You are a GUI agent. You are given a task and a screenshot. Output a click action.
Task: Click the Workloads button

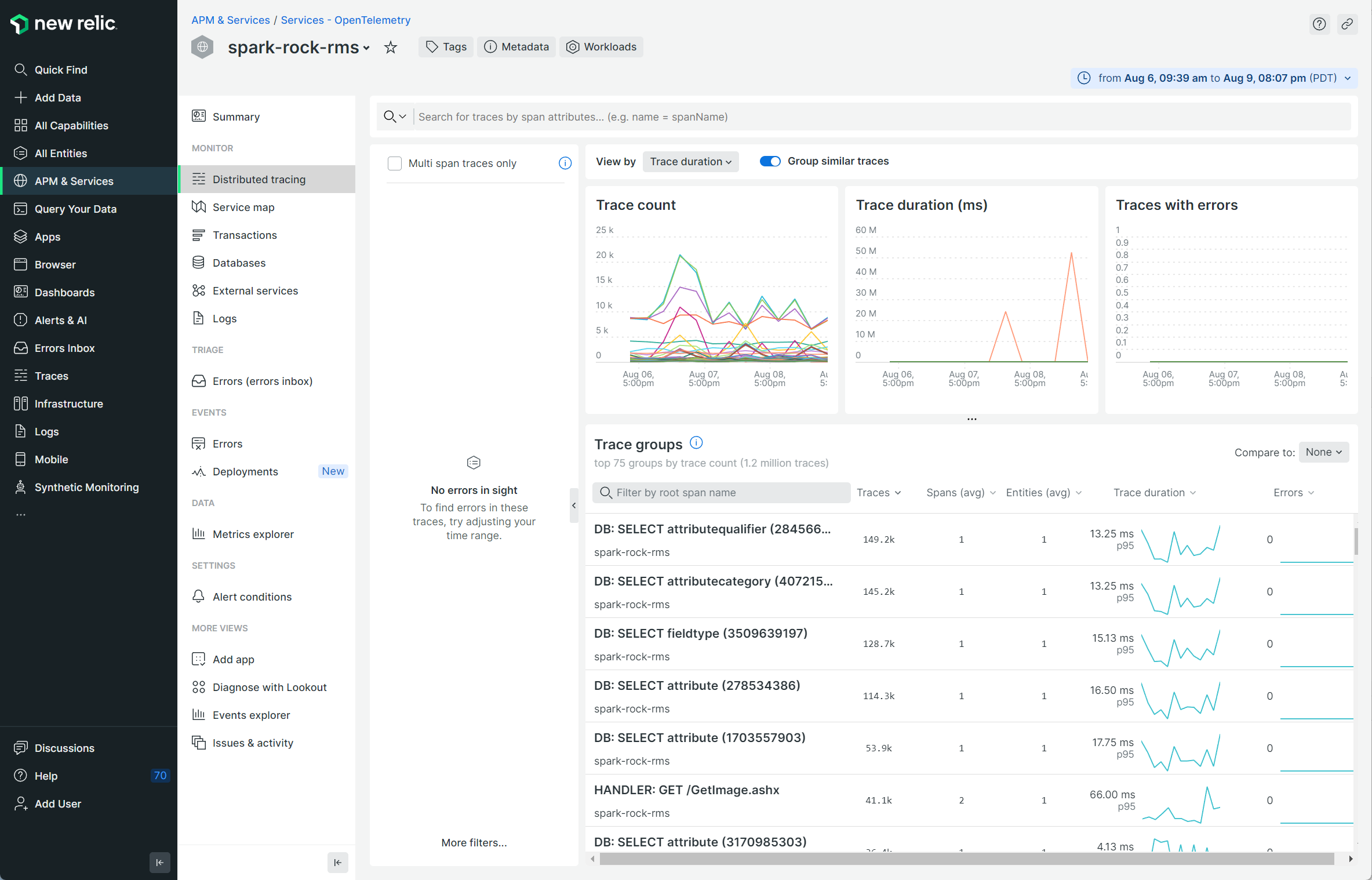click(601, 47)
